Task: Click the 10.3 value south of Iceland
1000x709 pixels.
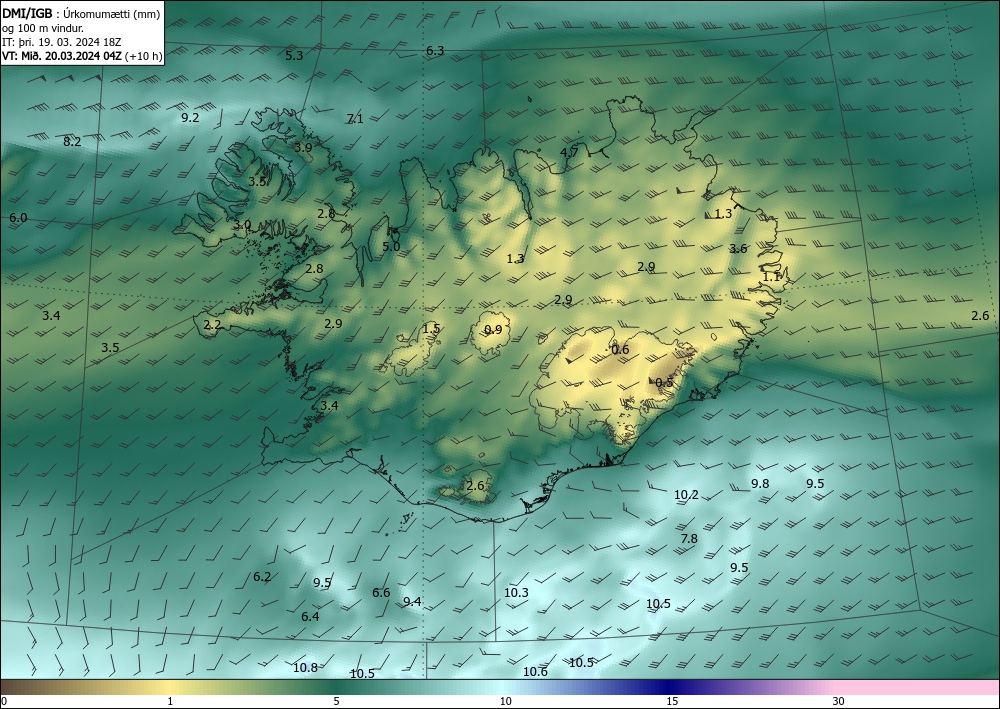Action: point(516,592)
